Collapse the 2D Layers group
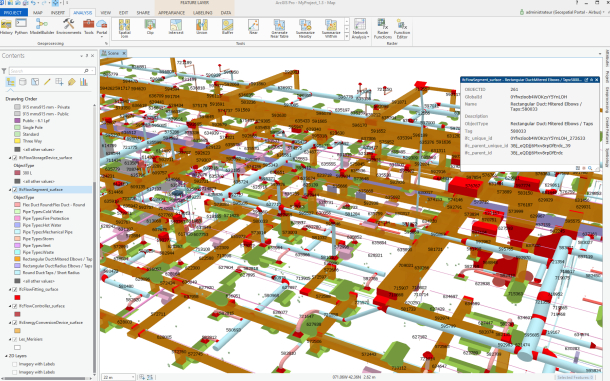This screenshot has width=610, height=381. [6, 356]
